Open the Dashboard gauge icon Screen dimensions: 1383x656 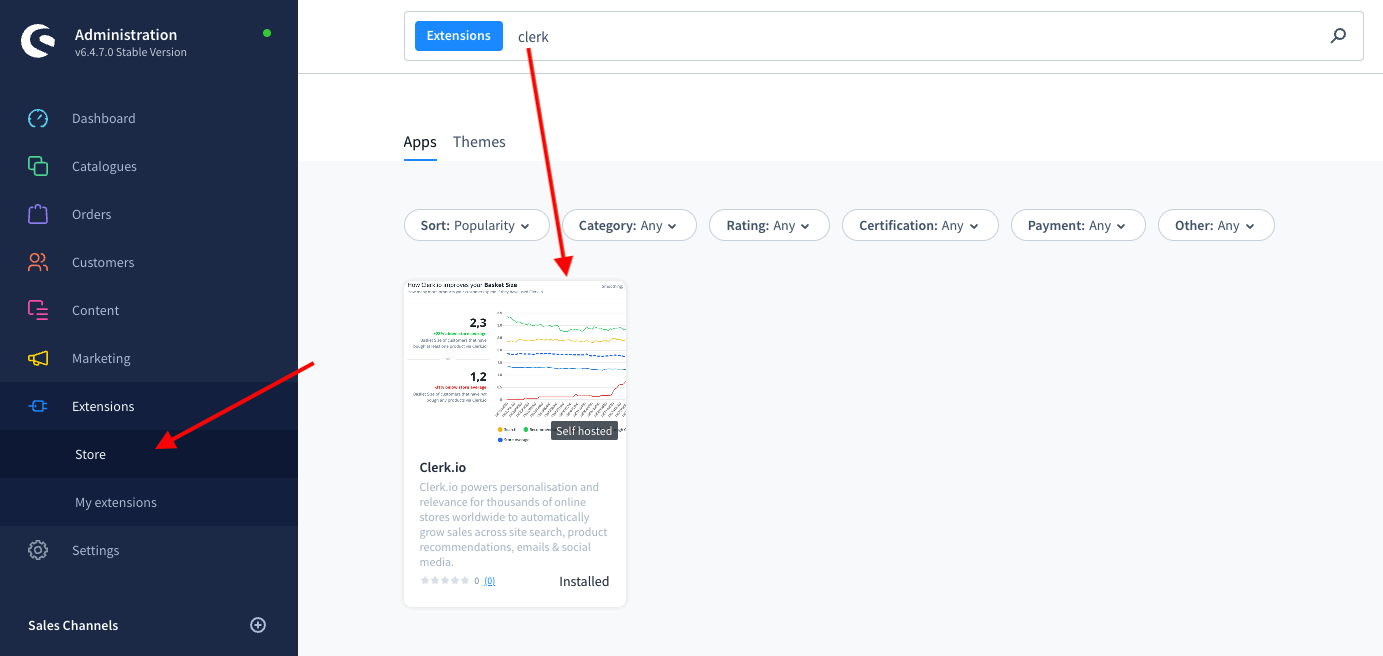coord(38,118)
